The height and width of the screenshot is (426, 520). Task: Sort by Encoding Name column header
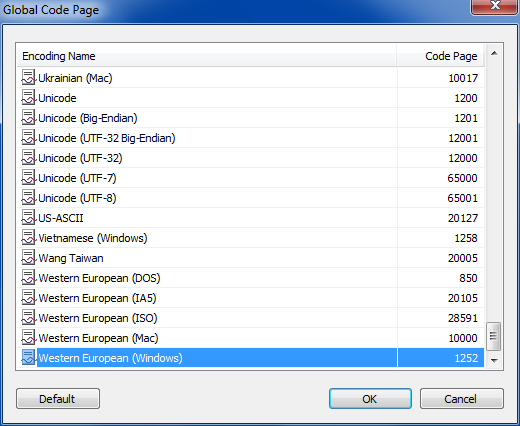[207, 56]
